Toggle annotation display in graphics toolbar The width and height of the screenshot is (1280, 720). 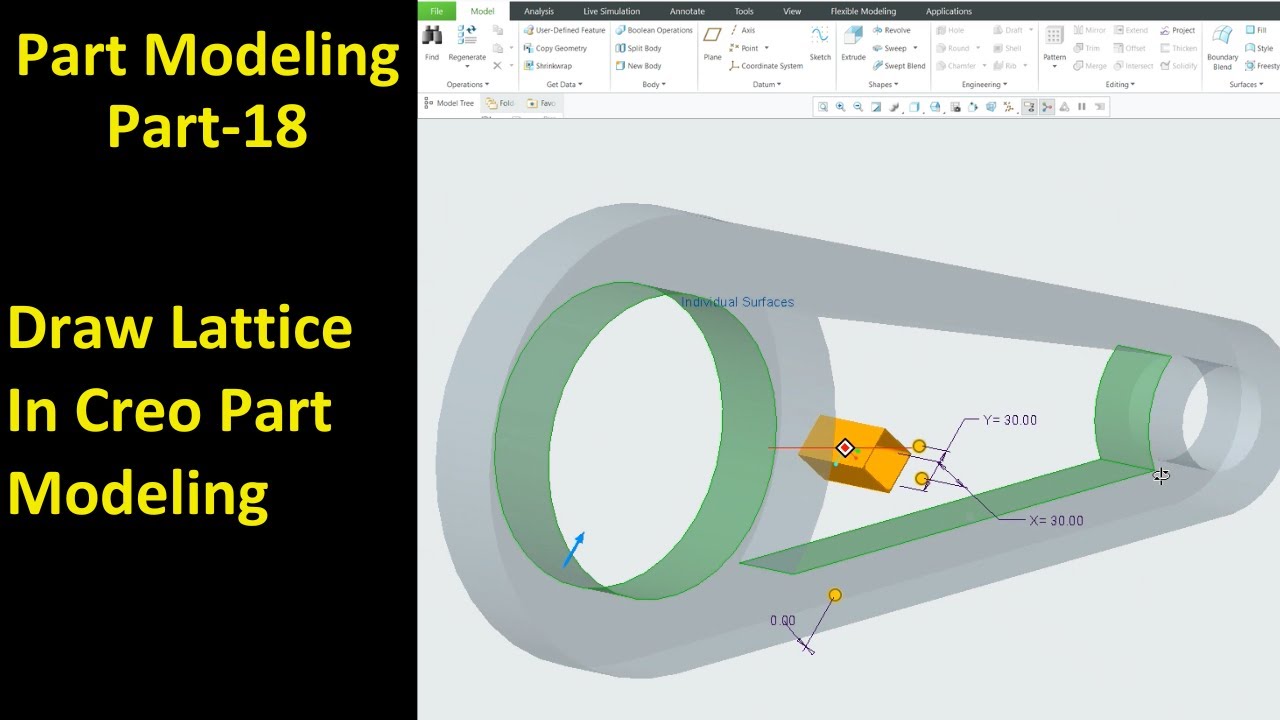(x=1029, y=107)
